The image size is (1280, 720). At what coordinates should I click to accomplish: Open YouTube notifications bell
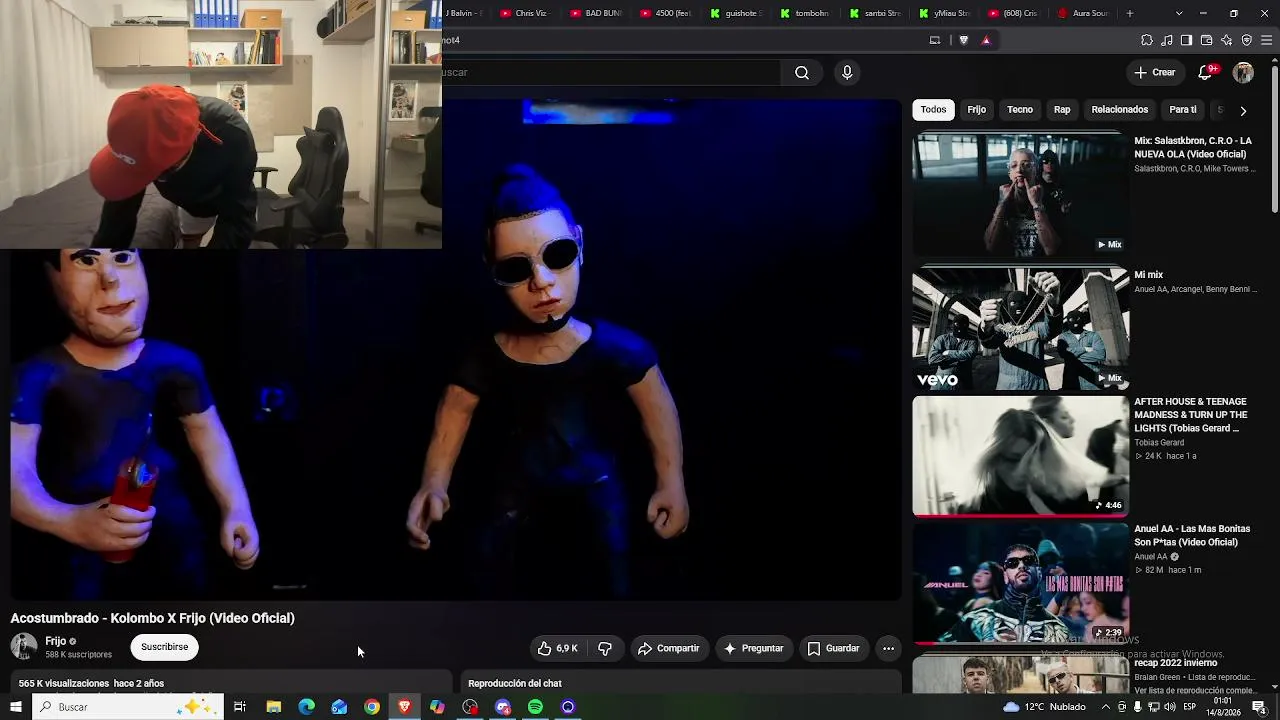pos(1205,72)
